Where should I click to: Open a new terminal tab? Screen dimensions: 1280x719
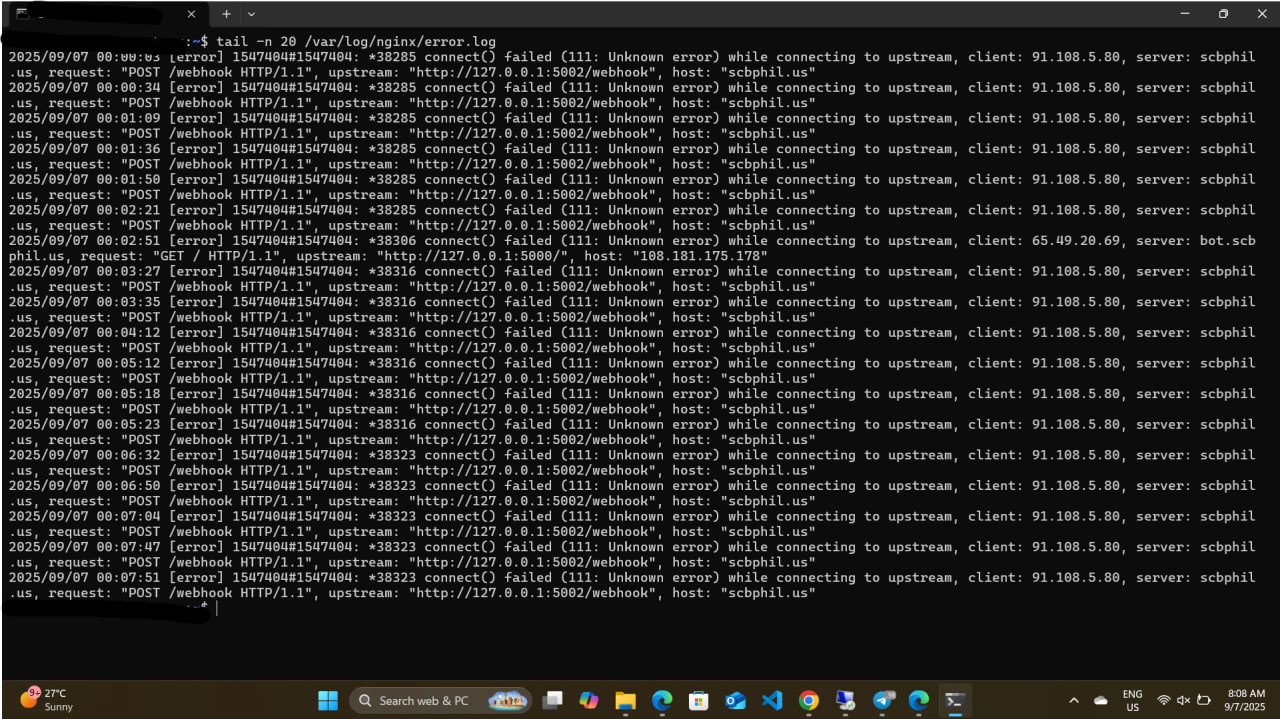point(226,14)
